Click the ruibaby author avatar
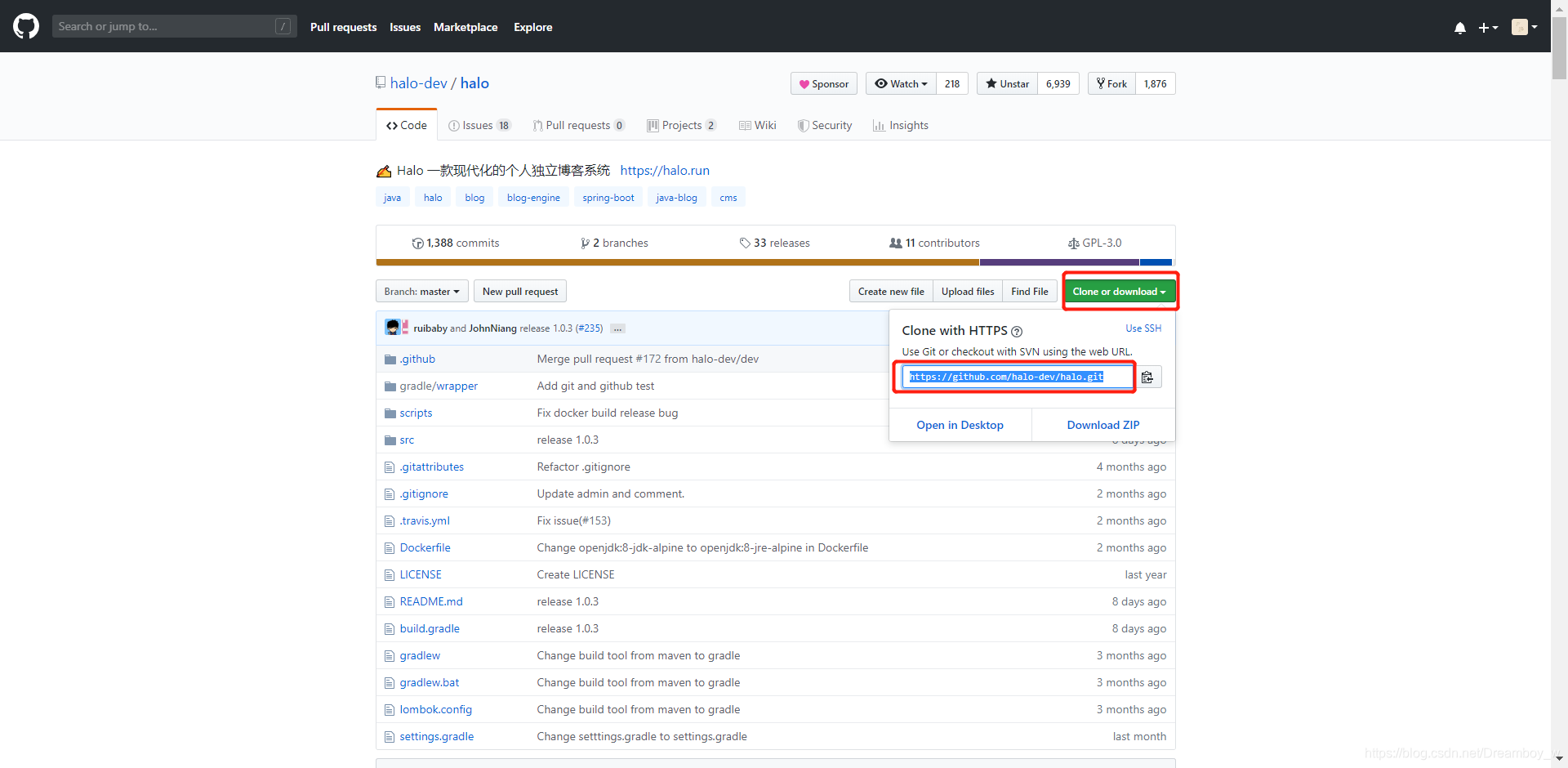 (393, 328)
